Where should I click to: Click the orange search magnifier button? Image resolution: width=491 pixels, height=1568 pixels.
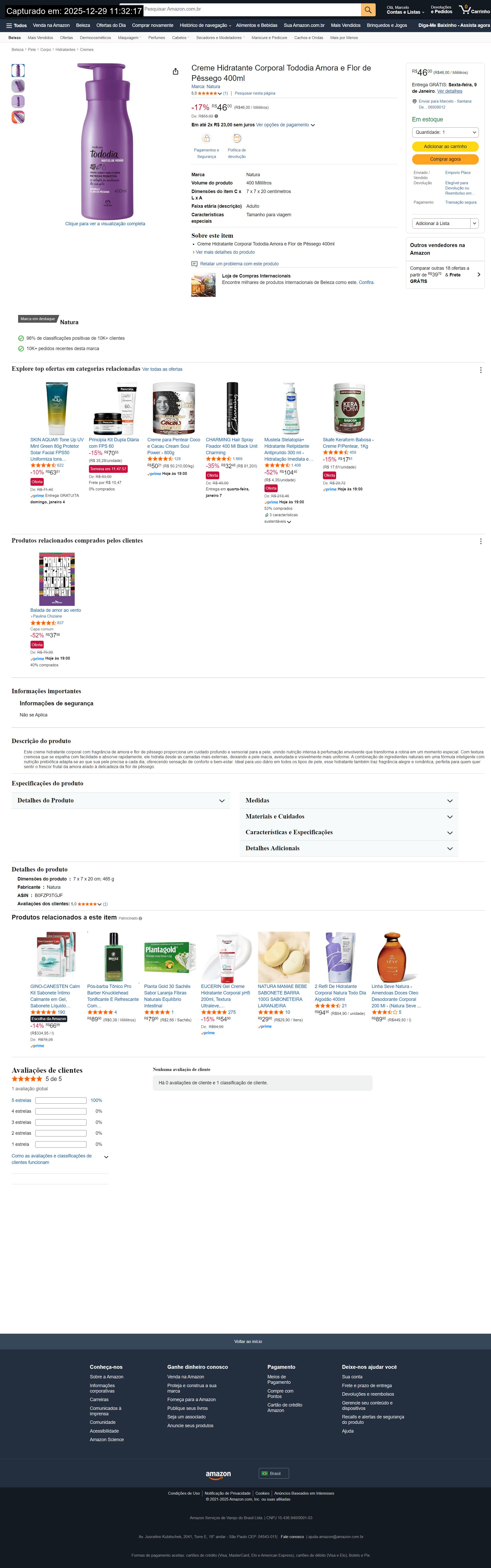[x=368, y=10]
